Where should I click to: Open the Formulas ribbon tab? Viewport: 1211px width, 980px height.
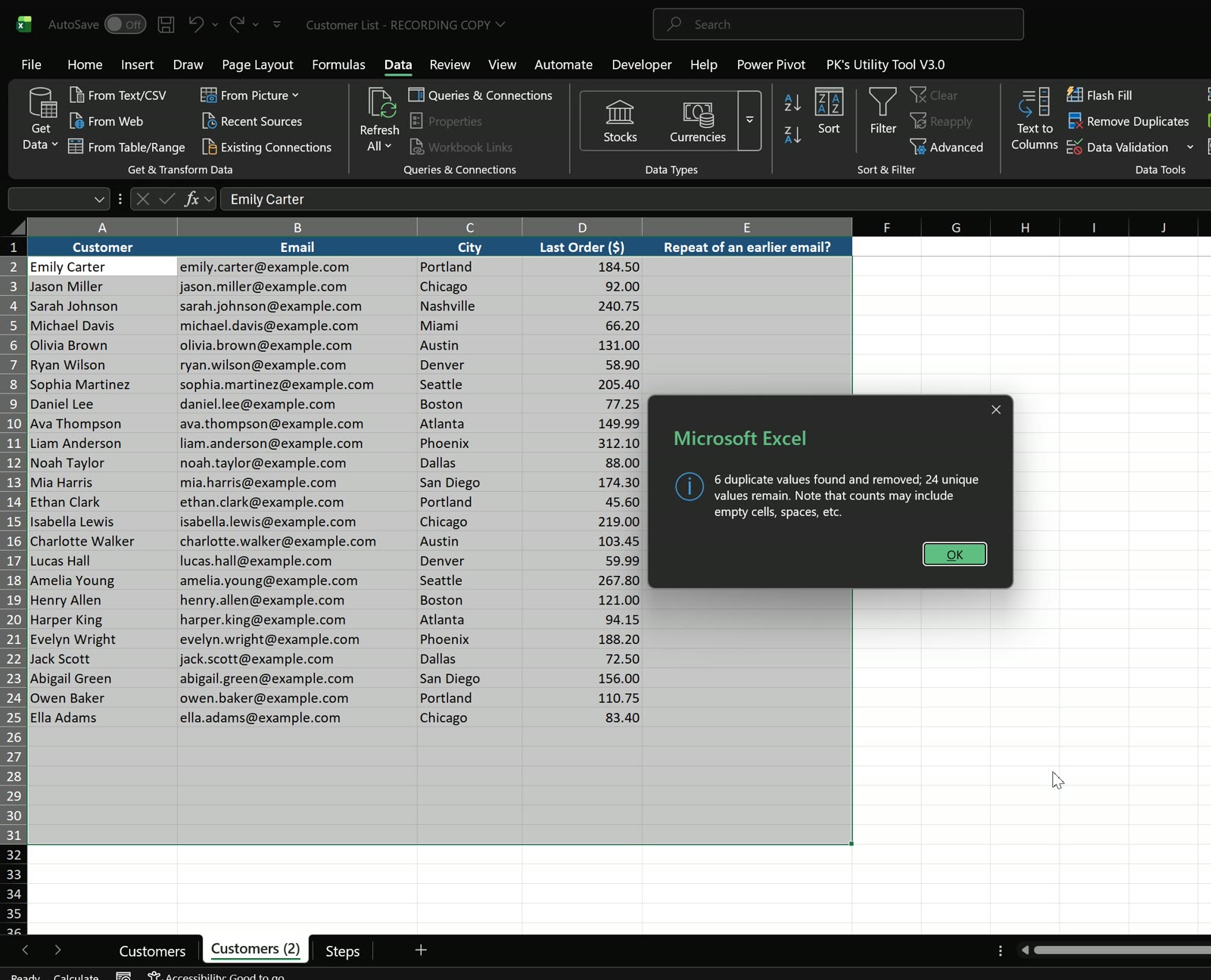(338, 64)
